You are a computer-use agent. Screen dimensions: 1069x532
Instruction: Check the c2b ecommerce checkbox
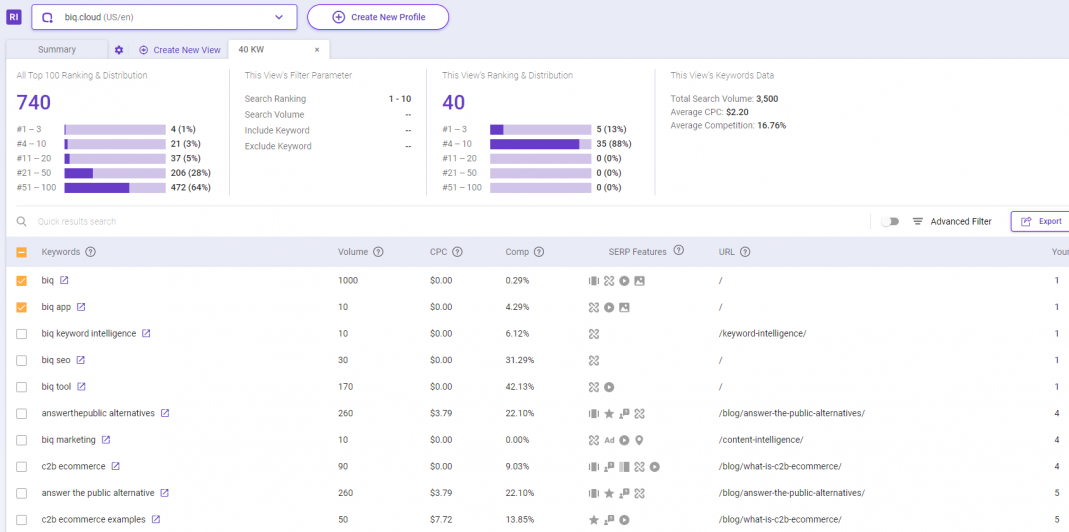pos(22,467)
